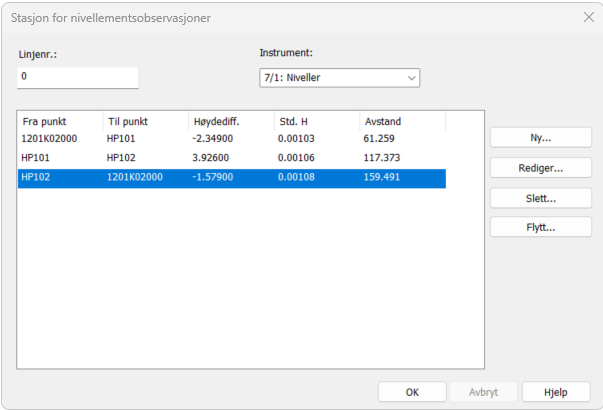Sort by the Fra punkt column header
This screenshot has height=410, width=603.
[59, 121]
